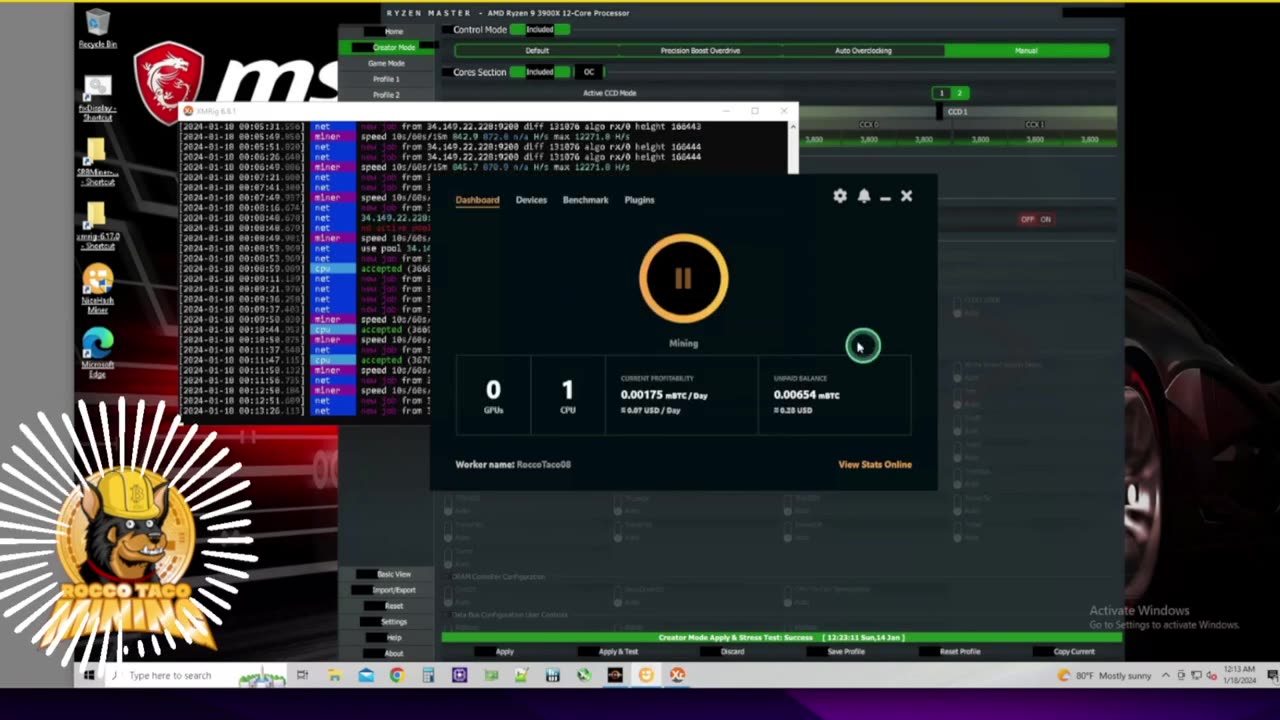
Task: Minimize the NiceHash Miner window
Action: tap(885, 197)
